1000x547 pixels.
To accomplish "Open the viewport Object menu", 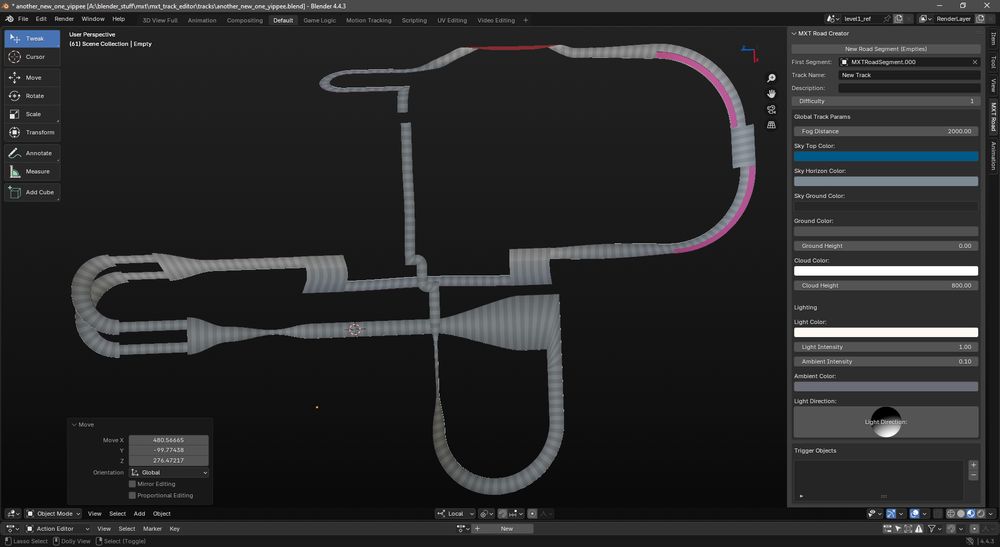I will (x=161, y=514).
